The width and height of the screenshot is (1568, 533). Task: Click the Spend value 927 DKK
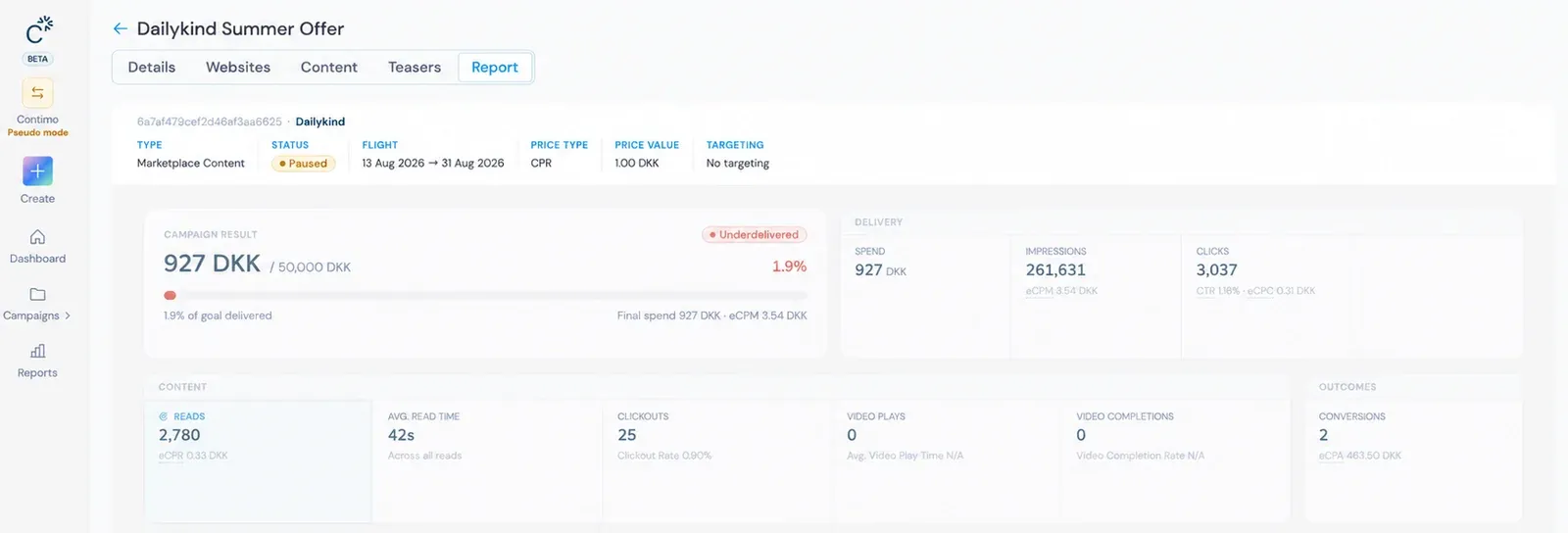click(880, 270)
